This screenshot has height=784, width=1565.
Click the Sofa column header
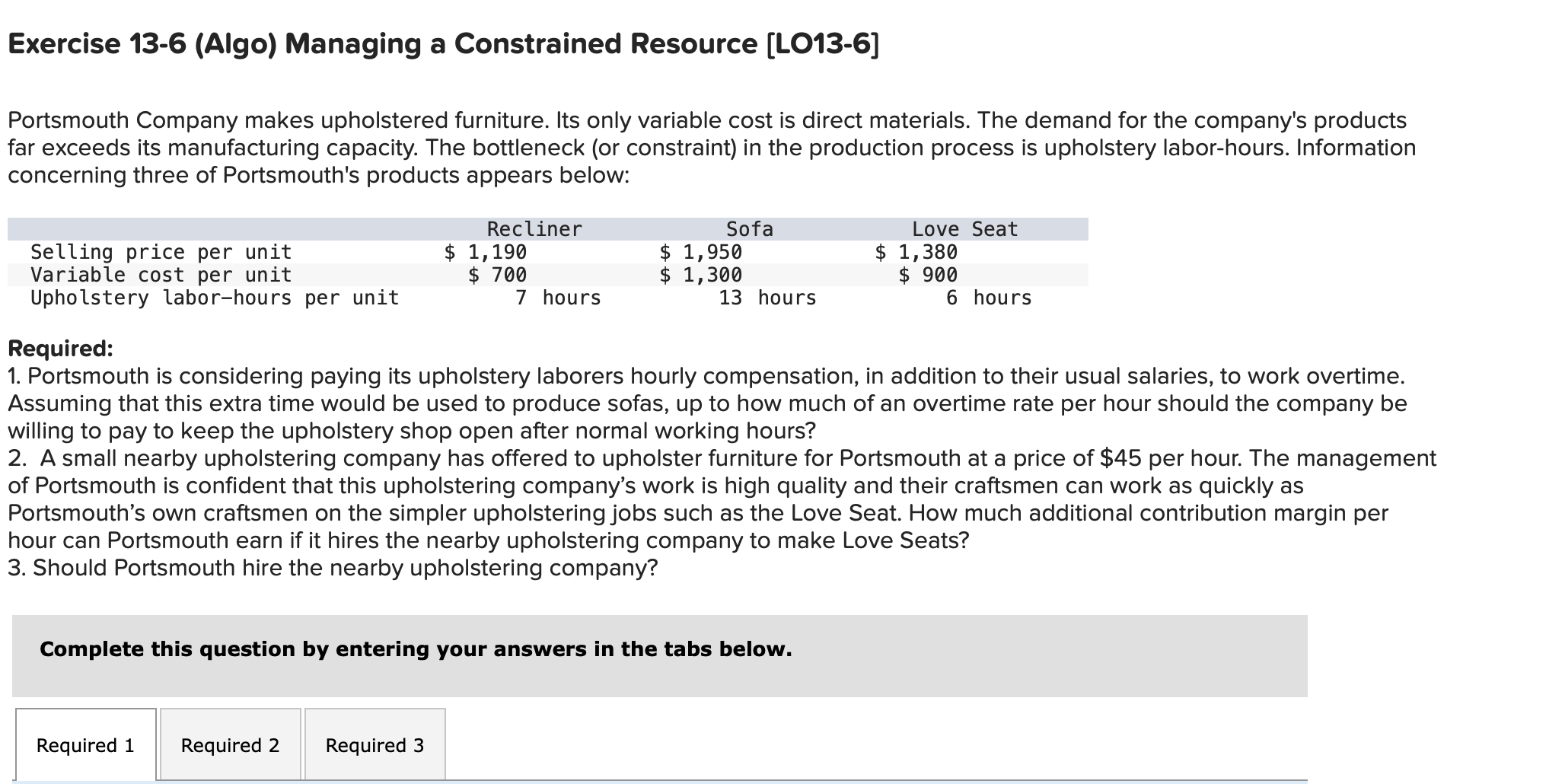coord(749,228)
